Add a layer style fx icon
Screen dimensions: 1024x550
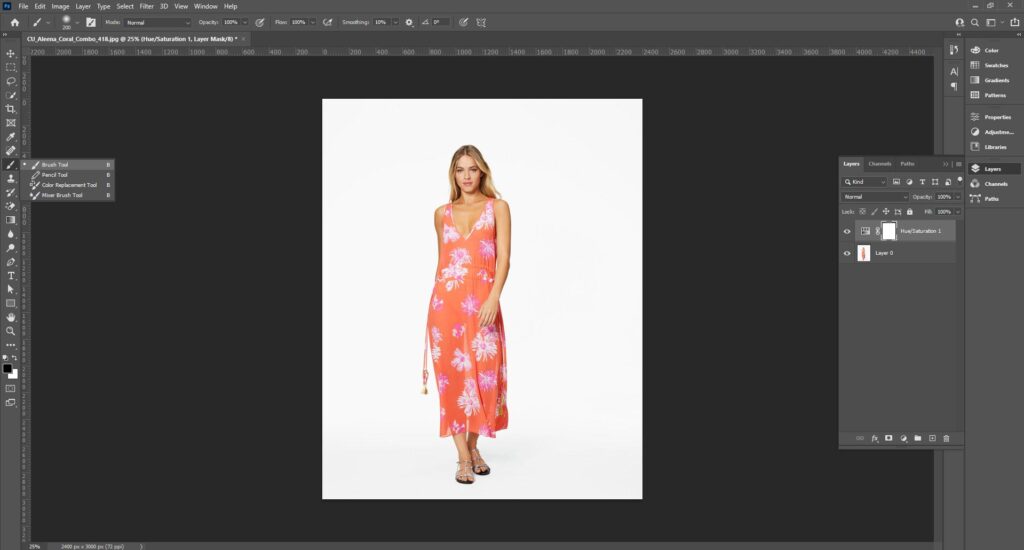click(874, 438)
